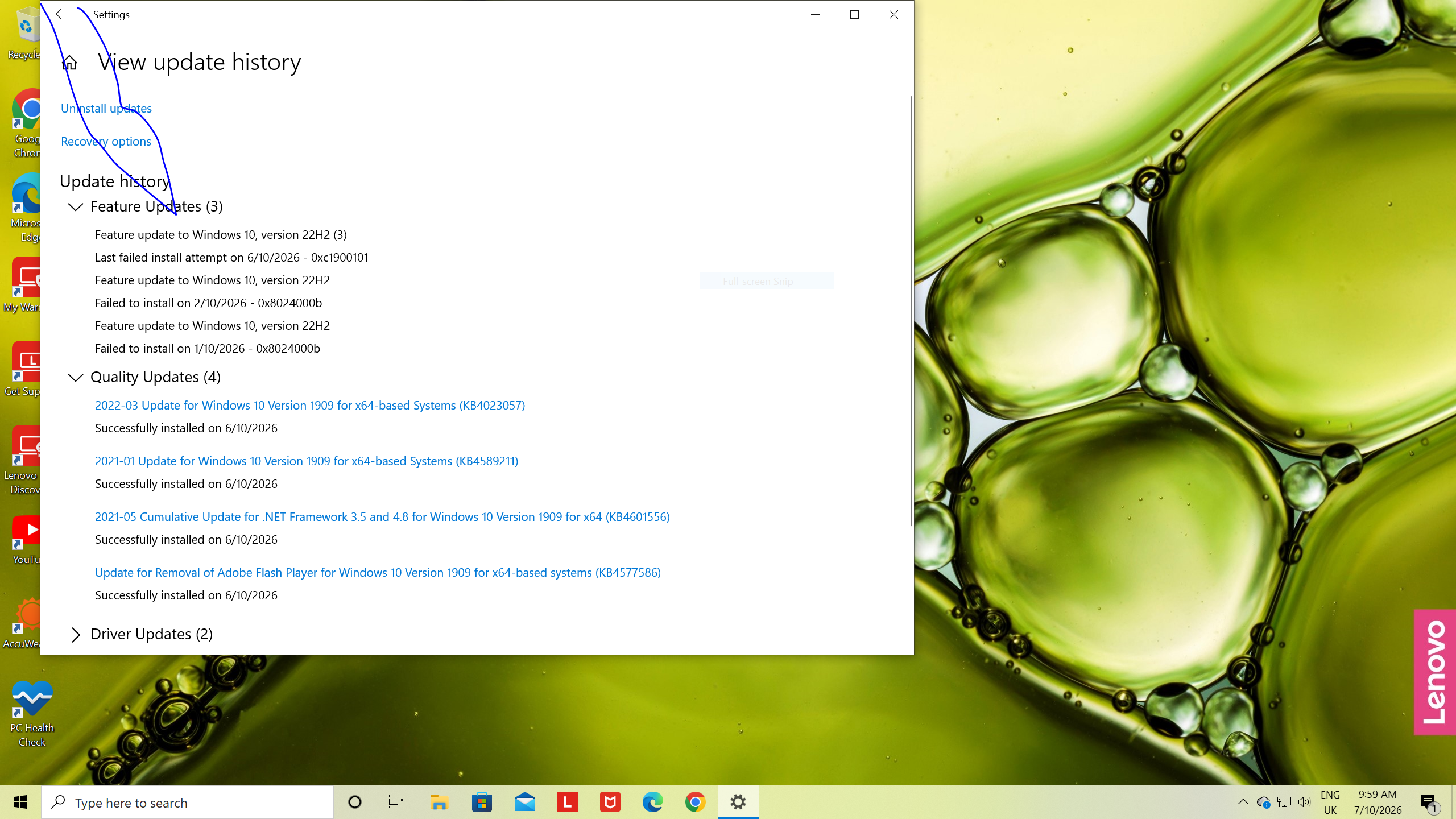Expand the Driver Updates section
The width and height of the screenshot is (1456, 819).
point(76,634)
